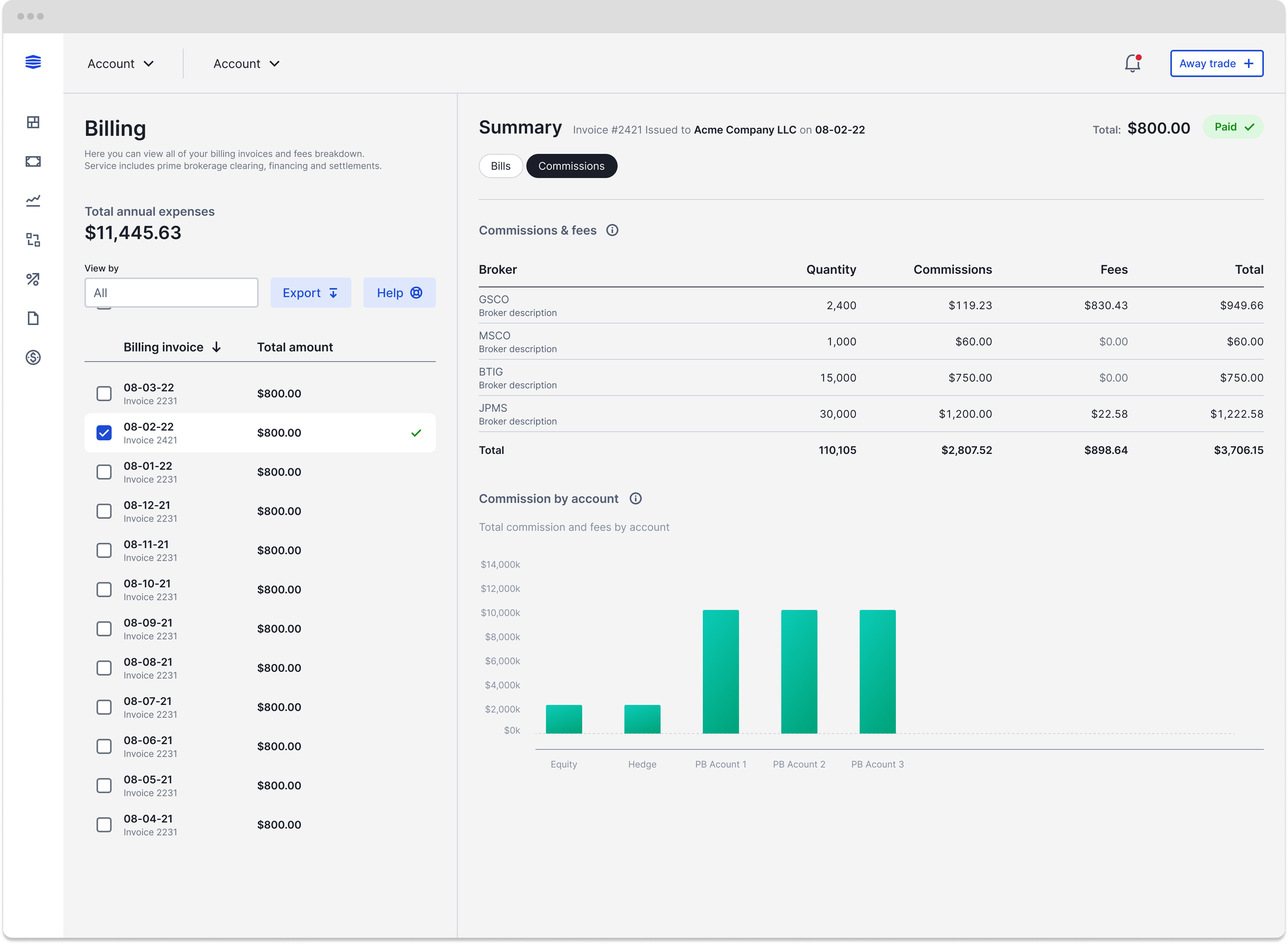Click the tallest PB Acount 1 chart bar
1288x944 pixels.
click(720, 672)
